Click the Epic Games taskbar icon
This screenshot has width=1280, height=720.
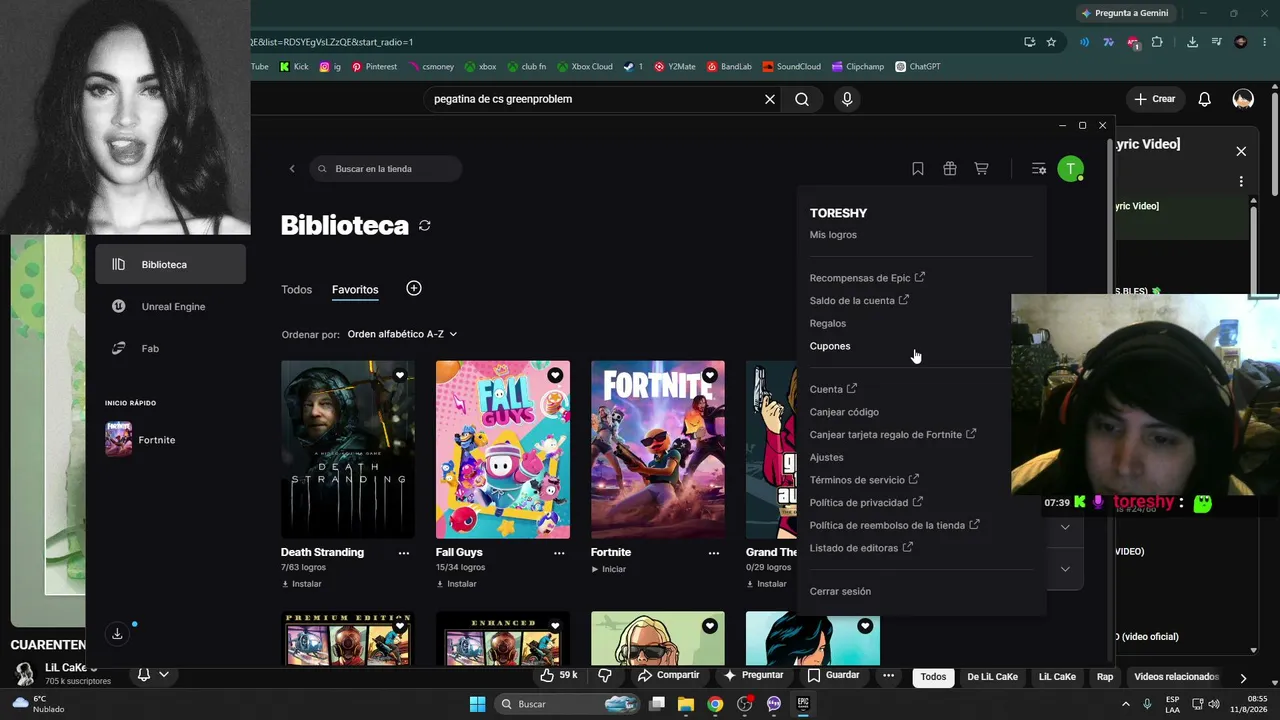[802, 704]
